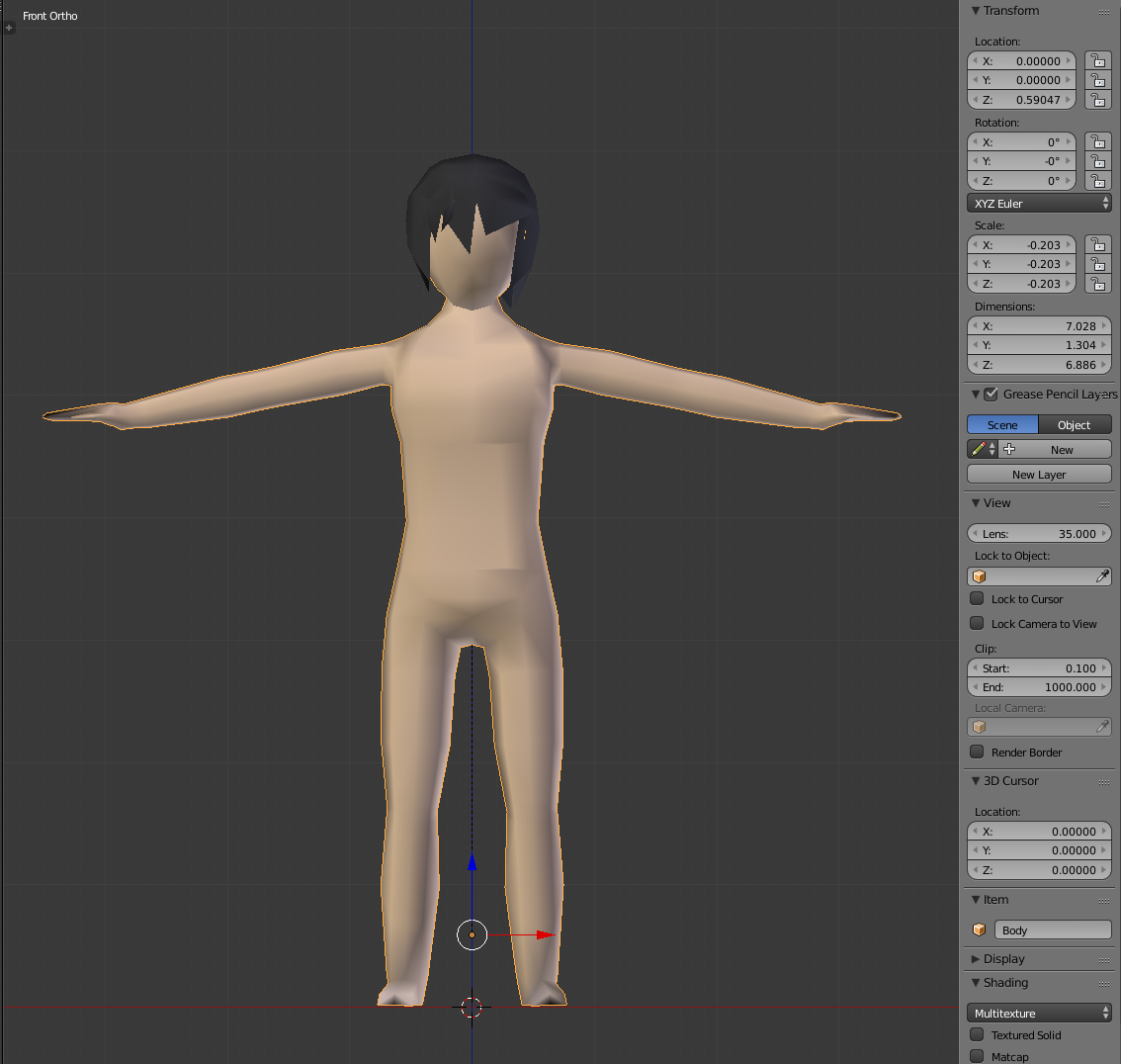Select the Scene grease pencil tab
This screenshot has width=1121, height=1064.
coord(1002,425)
